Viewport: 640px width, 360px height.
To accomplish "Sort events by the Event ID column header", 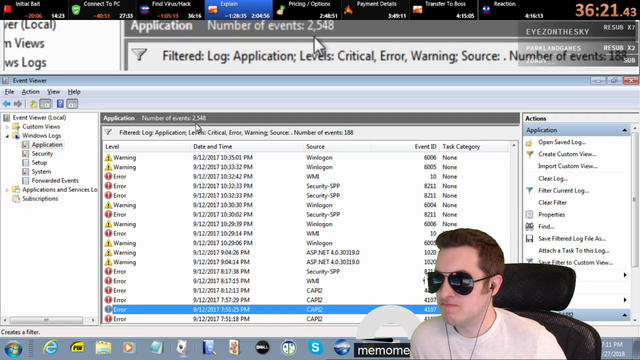I will click(x=405, y=147).
